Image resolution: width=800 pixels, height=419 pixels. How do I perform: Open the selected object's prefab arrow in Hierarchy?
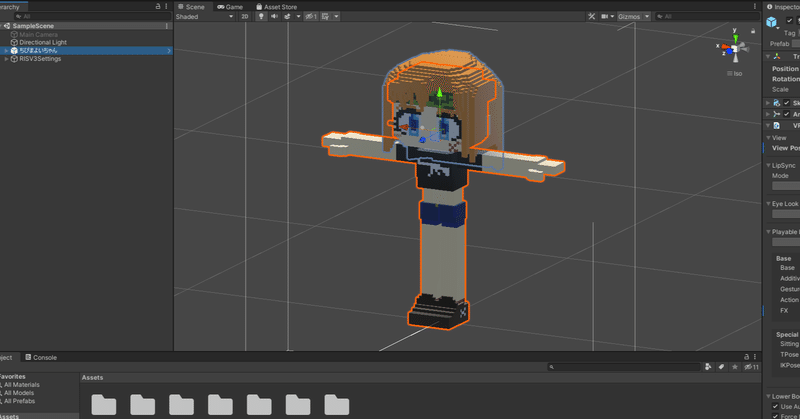tap(169, 51)
